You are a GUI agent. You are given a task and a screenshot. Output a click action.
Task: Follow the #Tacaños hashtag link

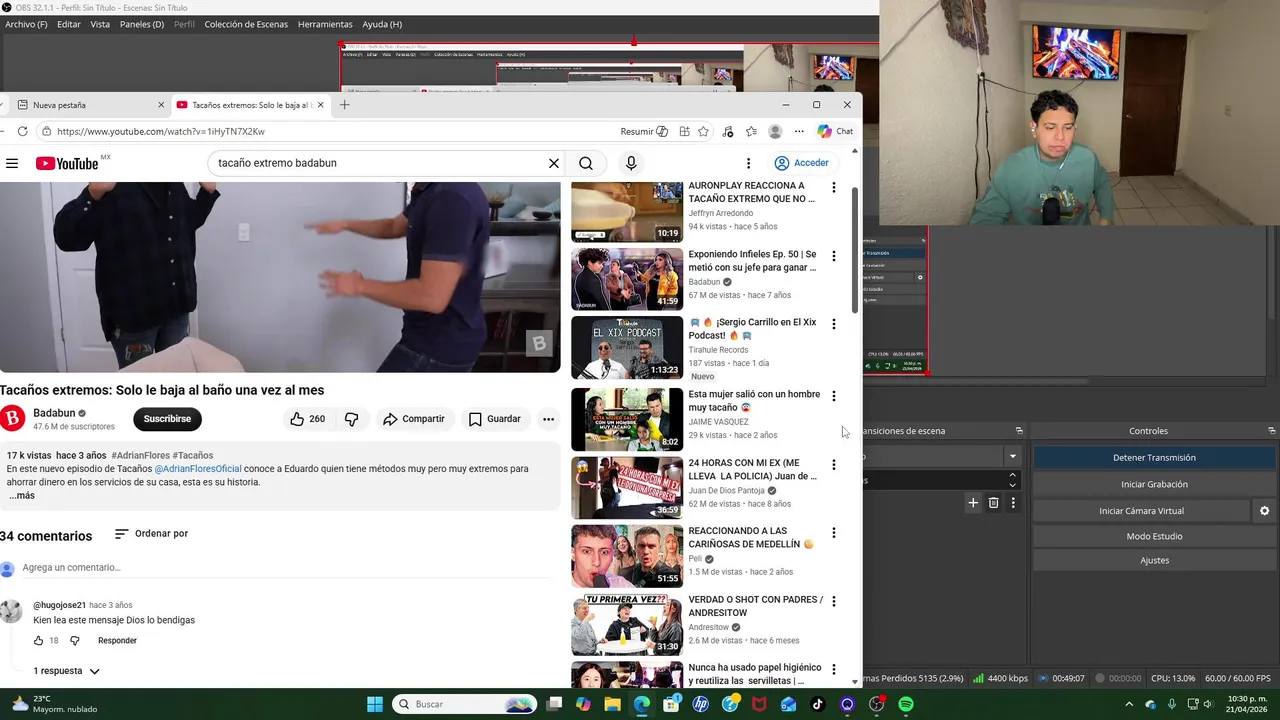[193, 456]
